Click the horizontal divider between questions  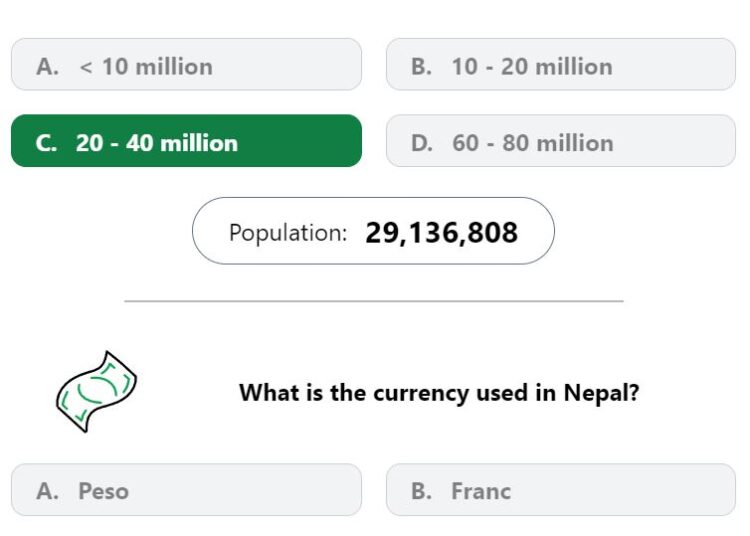point(374,301)
